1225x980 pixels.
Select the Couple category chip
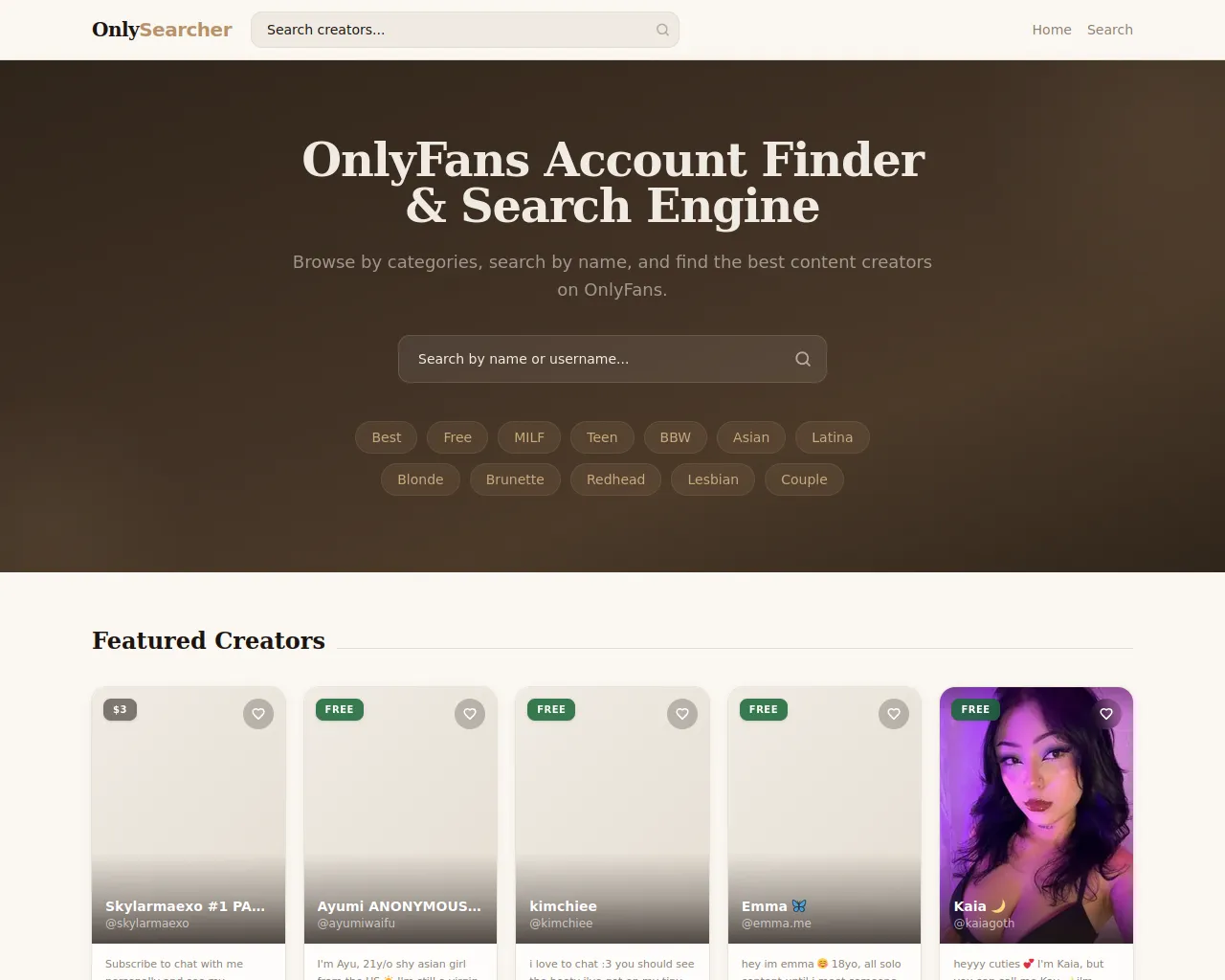(x=804, y=479)
